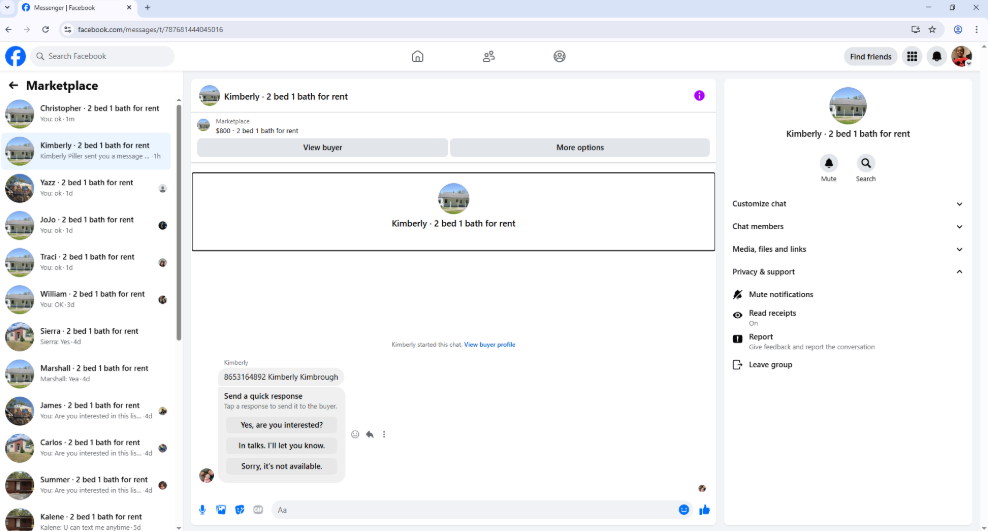Toggle Mute notifications option

pos(847,294)
